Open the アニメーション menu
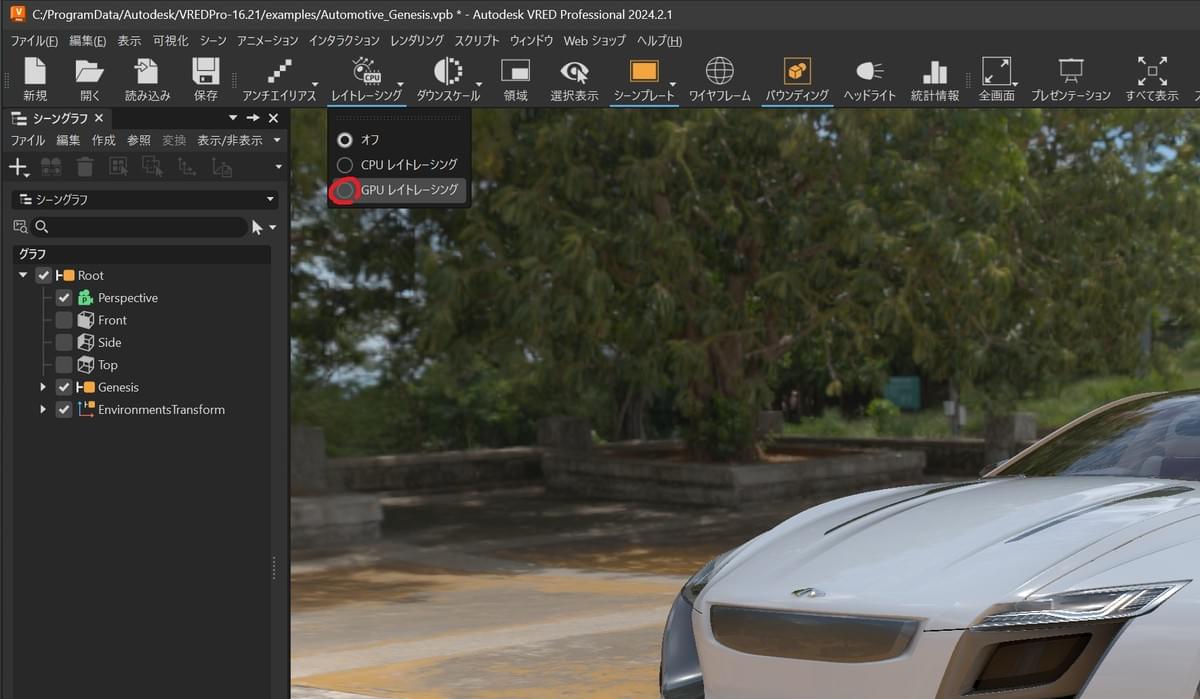The width and height of the screenshot is (1200, 699). coord(267,41)
